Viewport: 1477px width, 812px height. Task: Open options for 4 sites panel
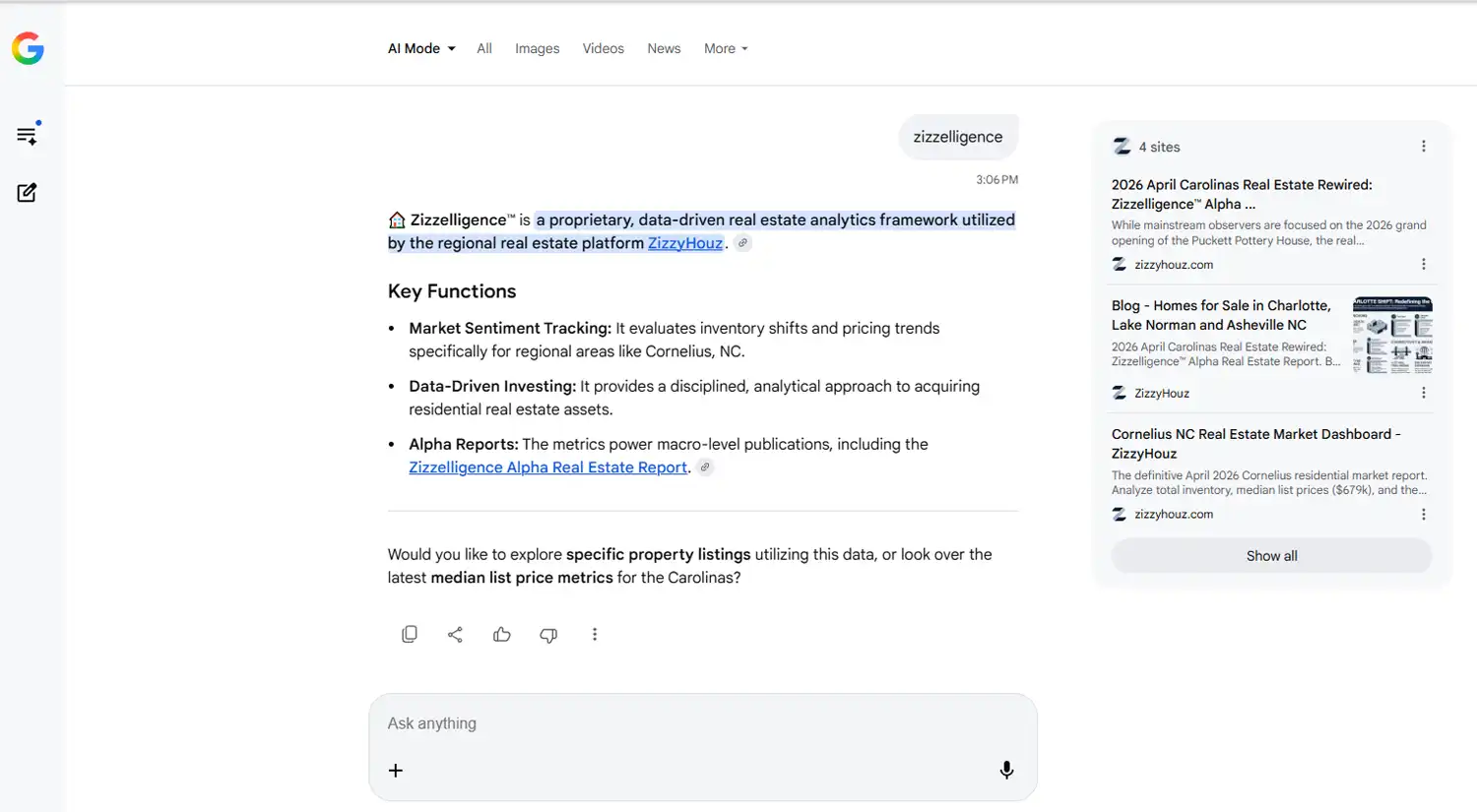(1423, 147)
